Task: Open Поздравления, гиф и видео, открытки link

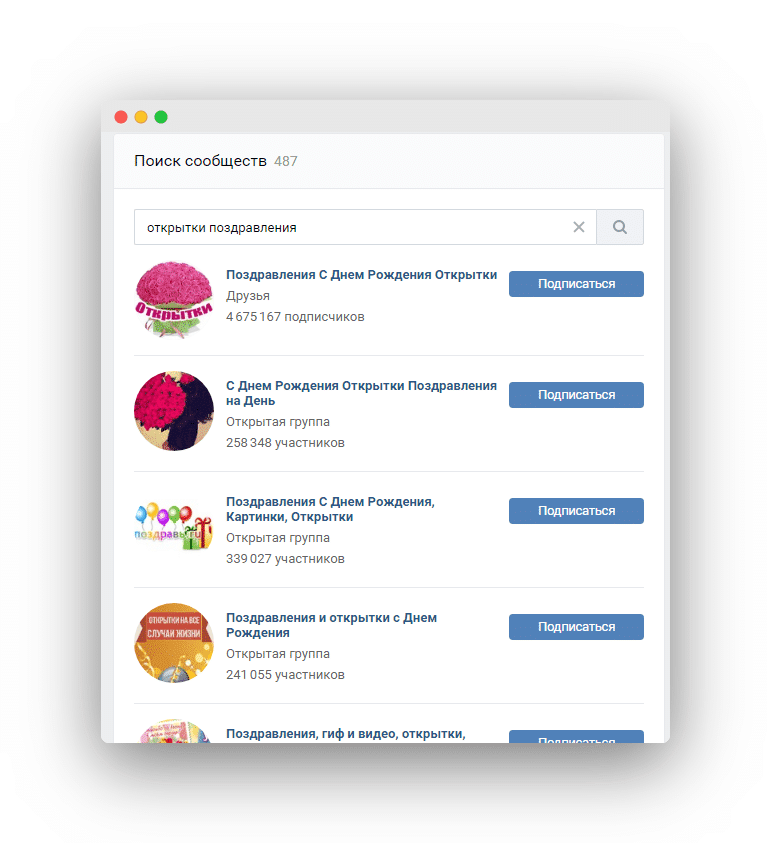Action: tap(346, 734)
